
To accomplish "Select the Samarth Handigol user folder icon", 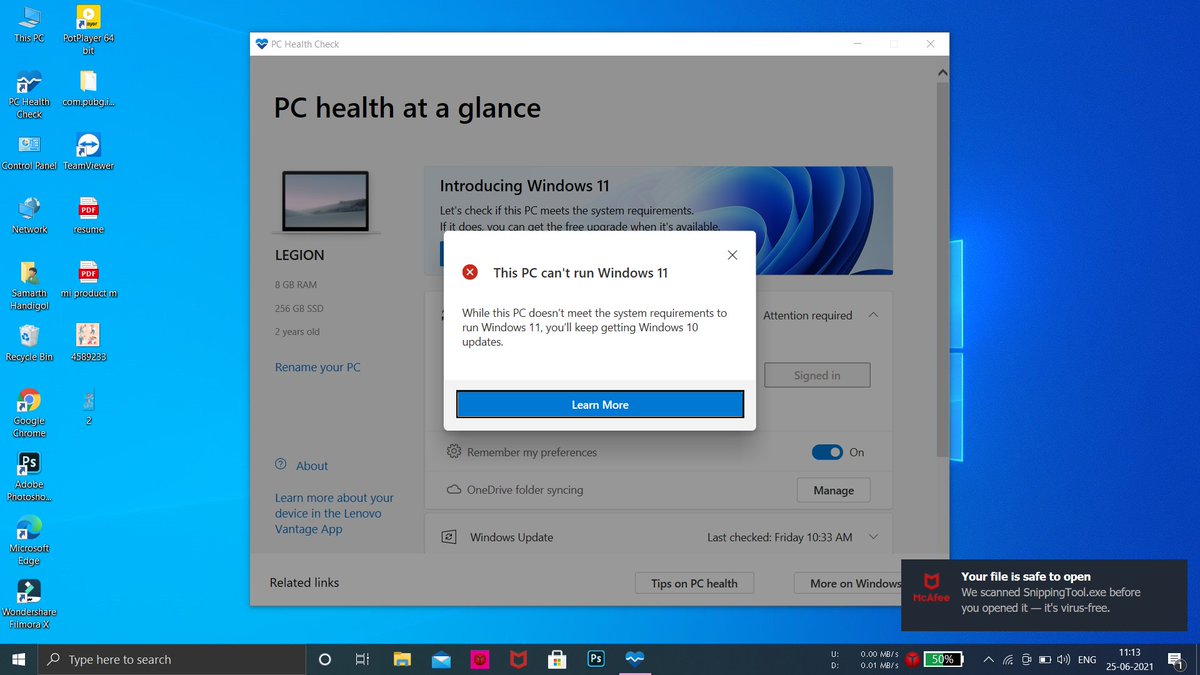I will (x=29, y=286).
